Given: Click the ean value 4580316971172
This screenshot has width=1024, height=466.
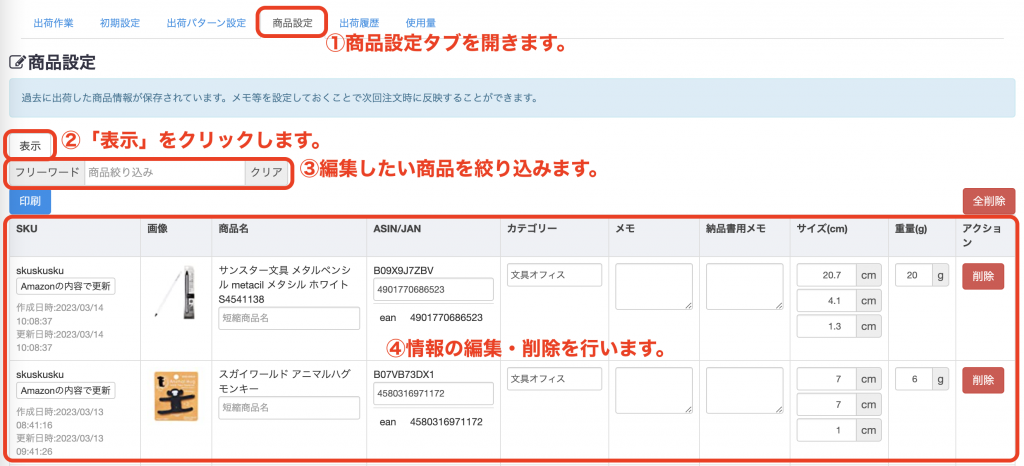Looking at the screenshot, I should click(x=446, y=422).
